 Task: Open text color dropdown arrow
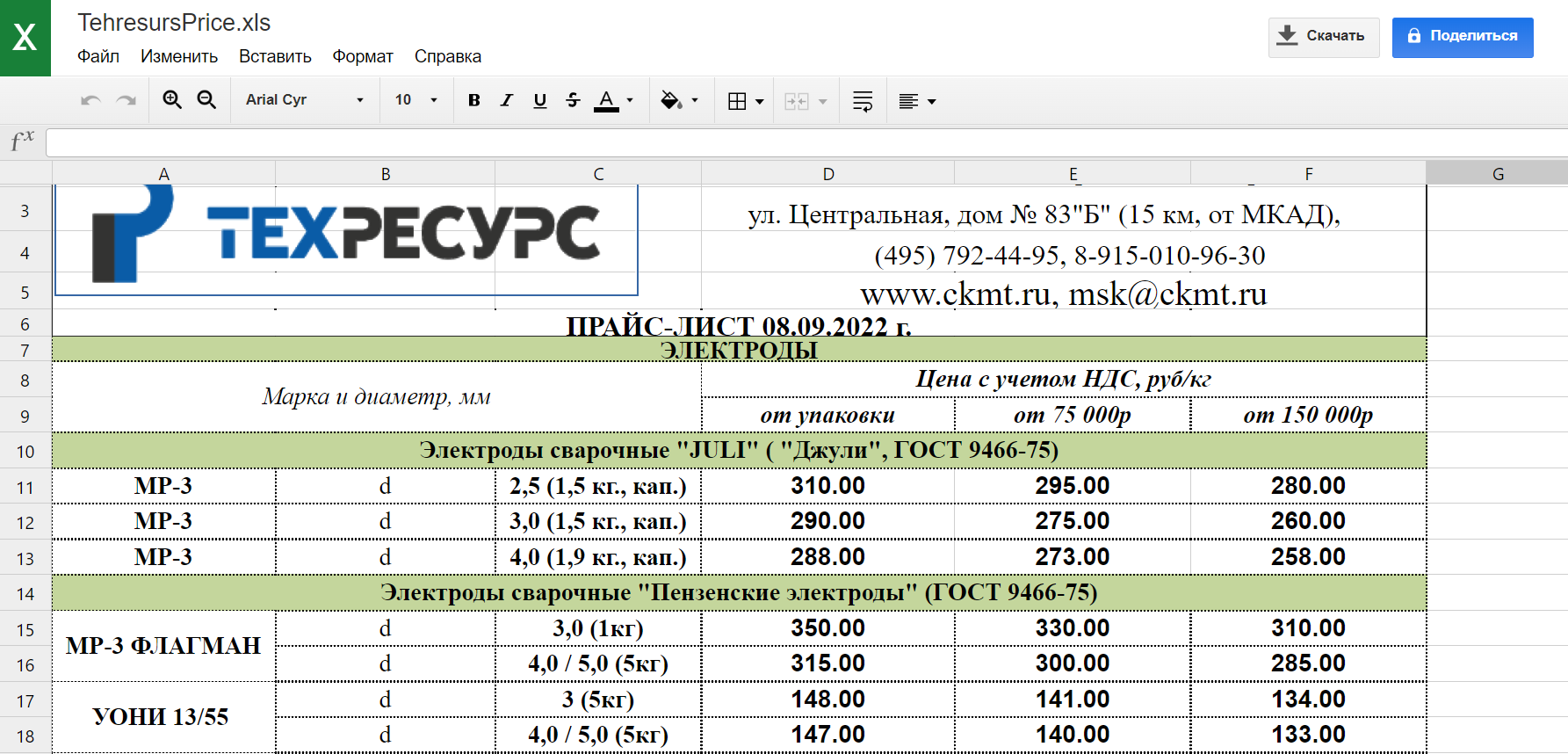(x=630, y=100)
